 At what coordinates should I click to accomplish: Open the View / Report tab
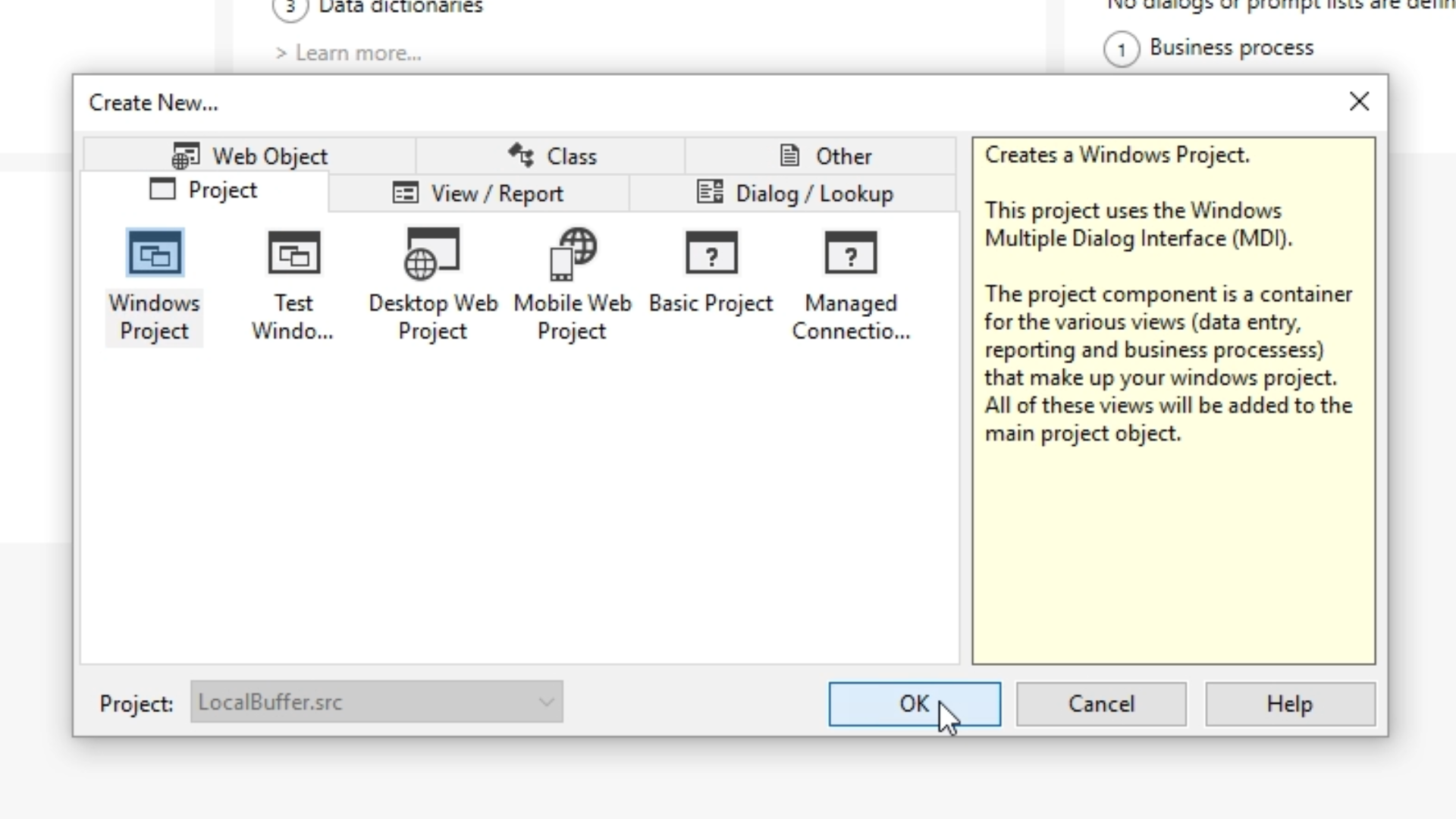(479, 193)
